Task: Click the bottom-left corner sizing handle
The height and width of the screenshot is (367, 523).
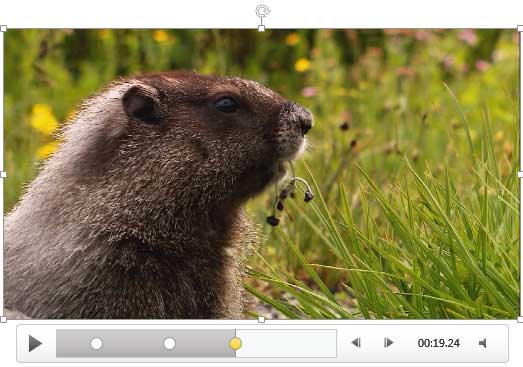Action: click(3, 320)
